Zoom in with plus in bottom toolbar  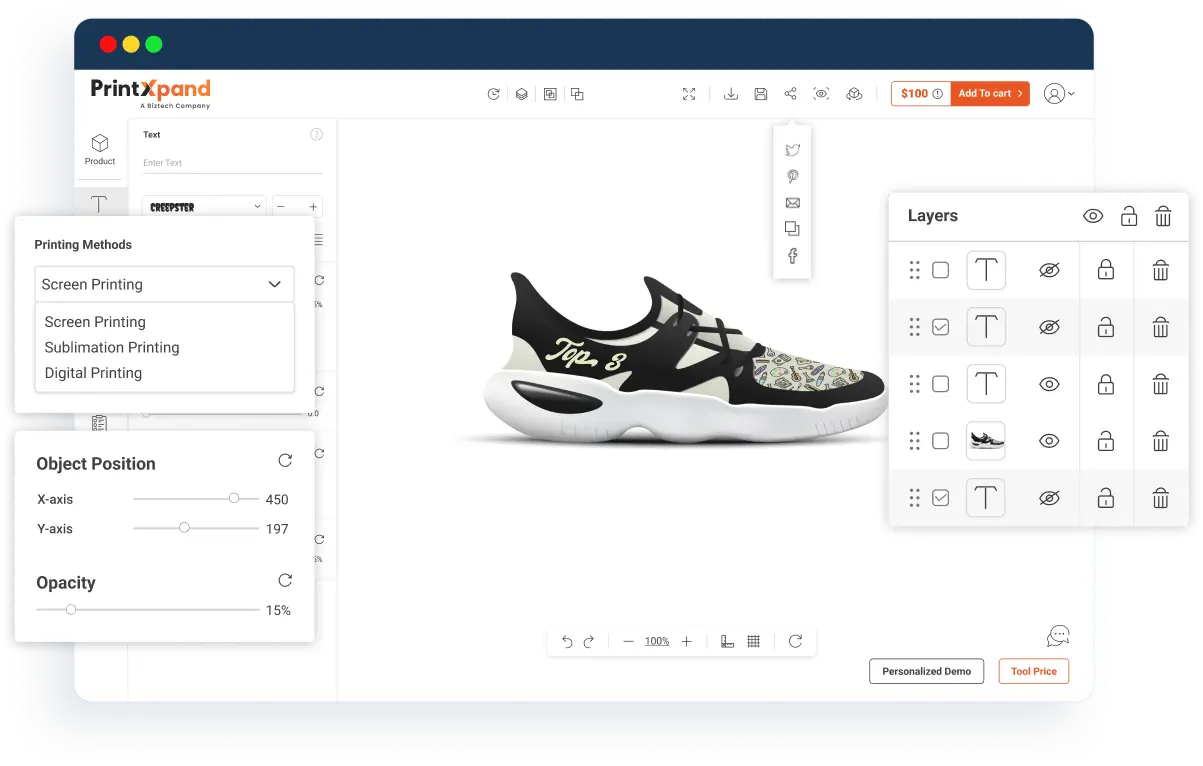click(686, 642)
